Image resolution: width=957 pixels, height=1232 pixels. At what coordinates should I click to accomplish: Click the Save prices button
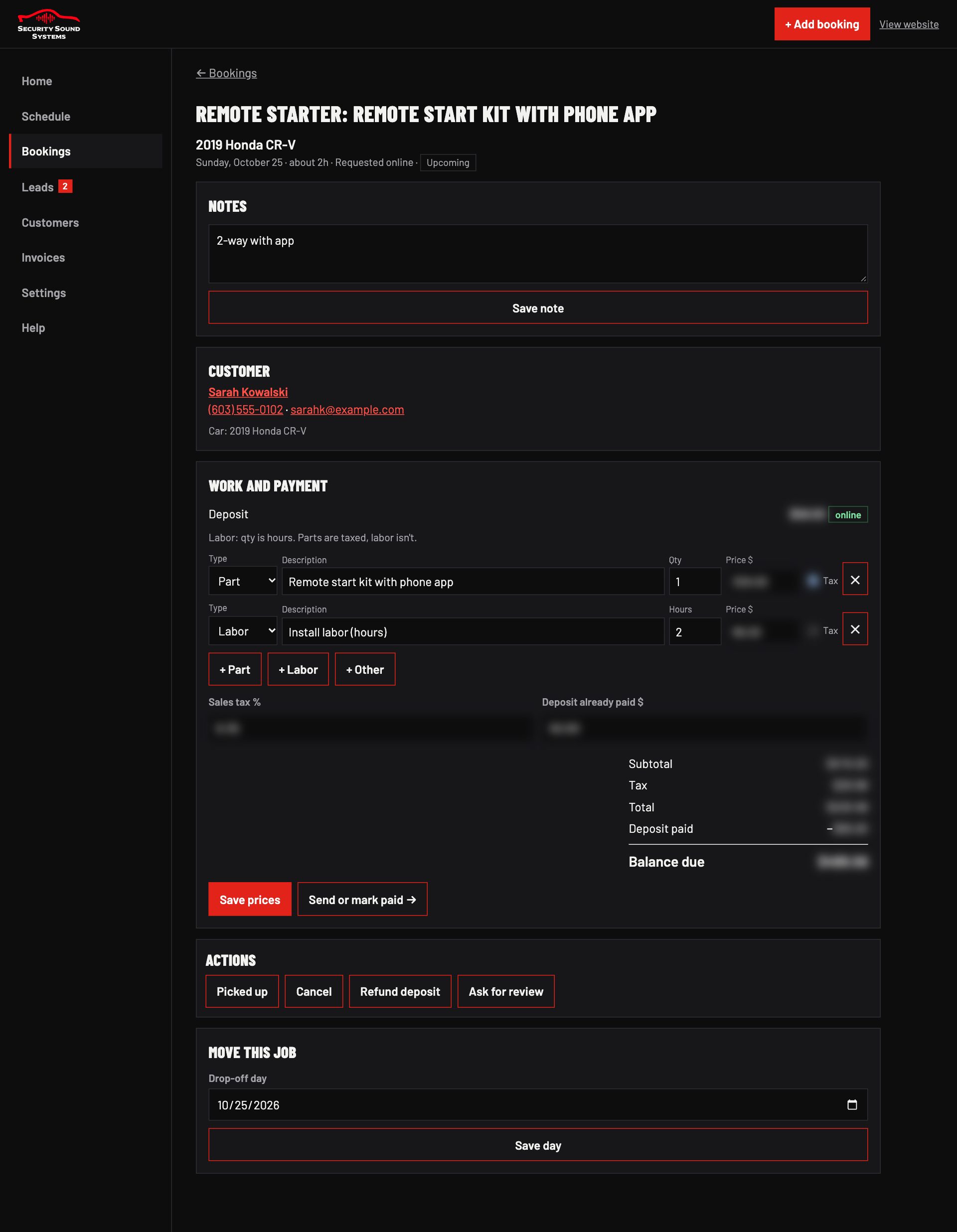point(249,899)
